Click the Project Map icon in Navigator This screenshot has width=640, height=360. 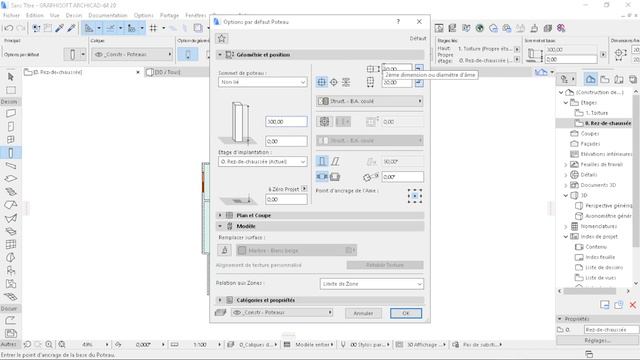[x=590, y=79]
